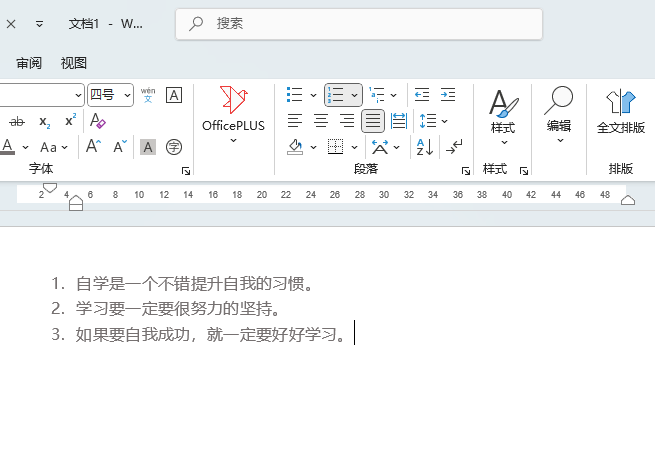Viewport: 655px width, 456px height.
Task: Open the multilevel list dropdown arrow
Action: pyautogui.click(x=394, y=95)
